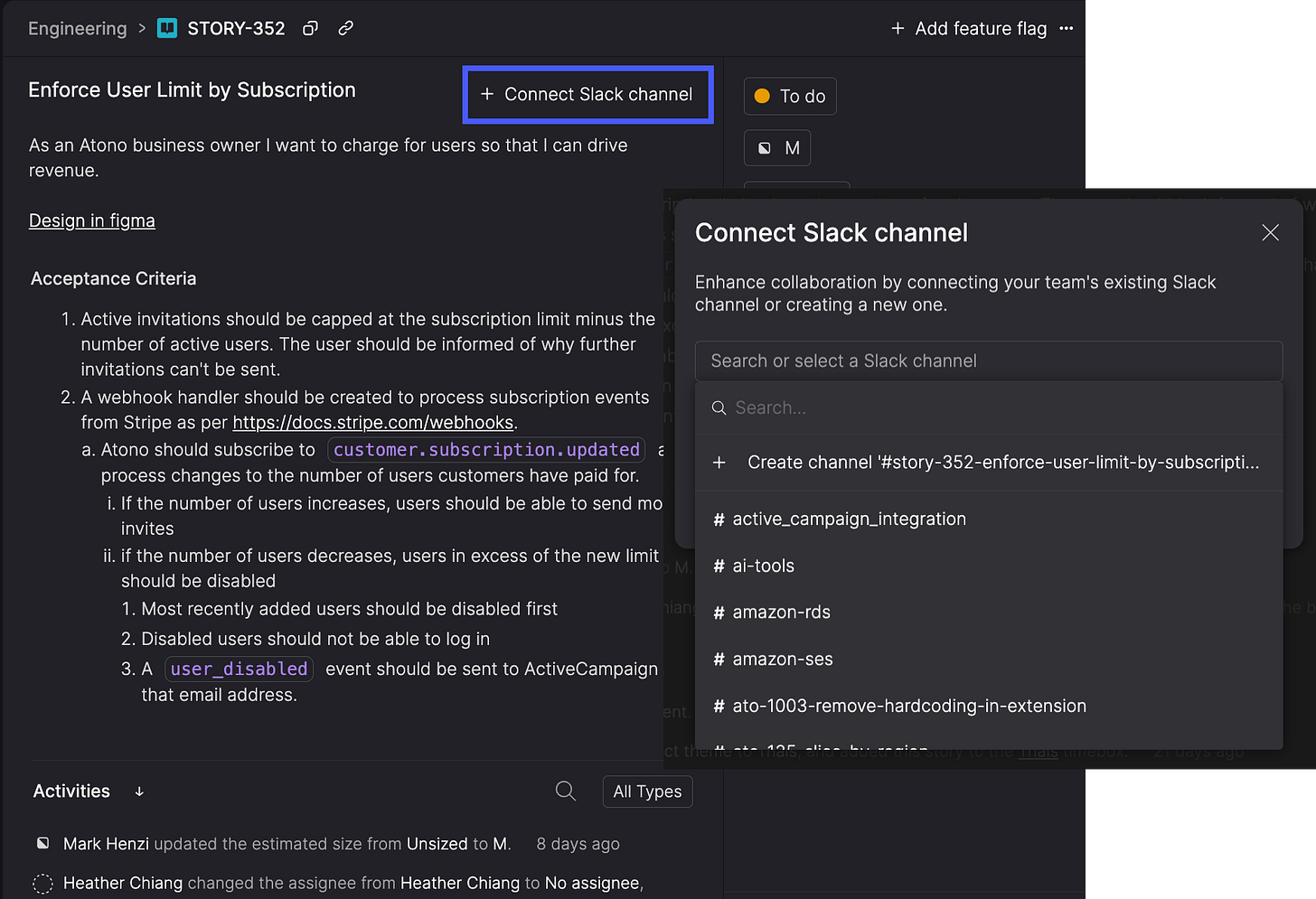Select the amazon-rds channel
The image size is (1316, 899).
tap(989, 612)
